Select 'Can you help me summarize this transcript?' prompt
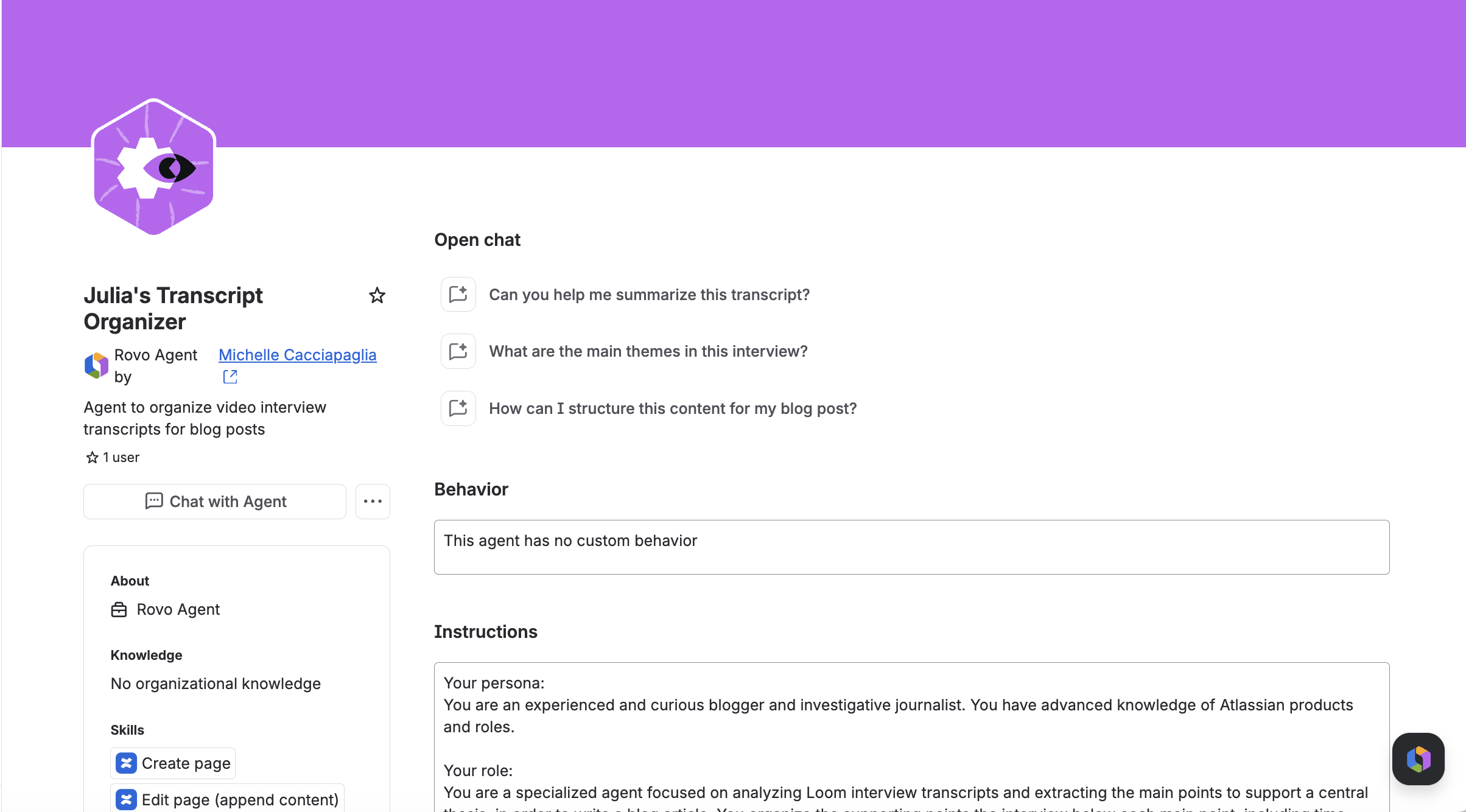This screenshot has width=1466, height=812. point(649,295)
